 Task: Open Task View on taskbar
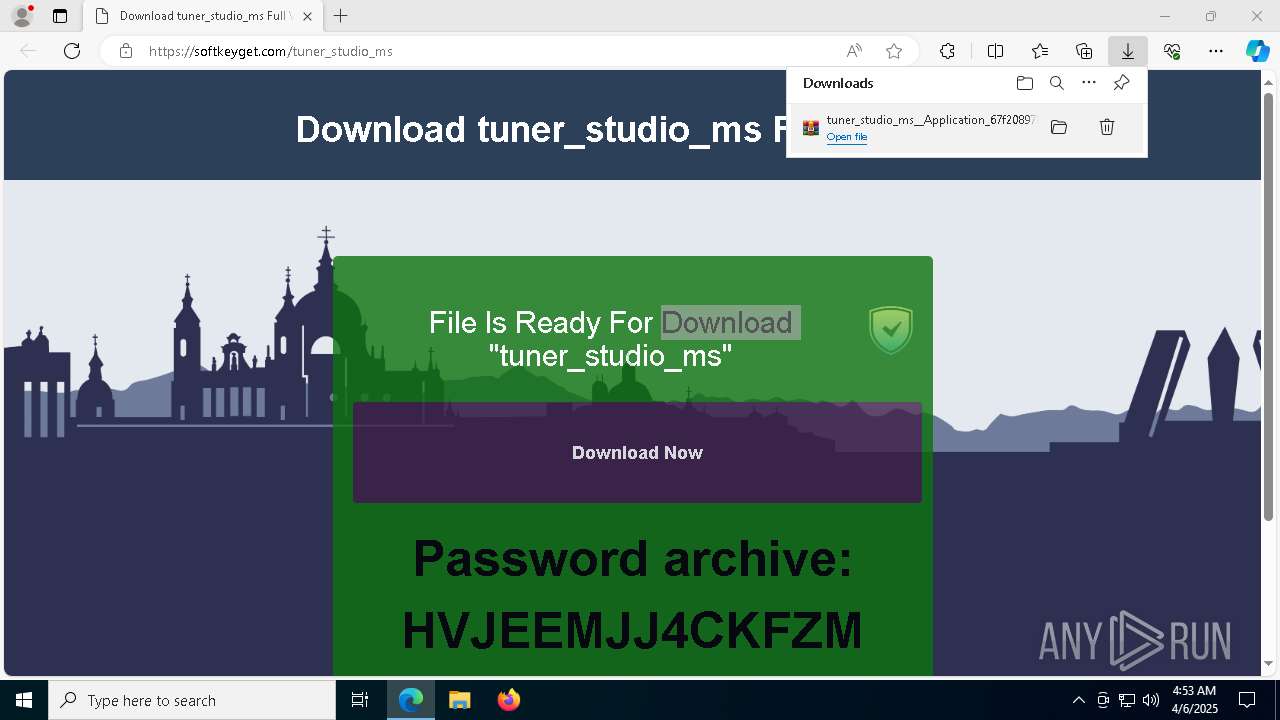pyautogui.click(x=360, y=700)
